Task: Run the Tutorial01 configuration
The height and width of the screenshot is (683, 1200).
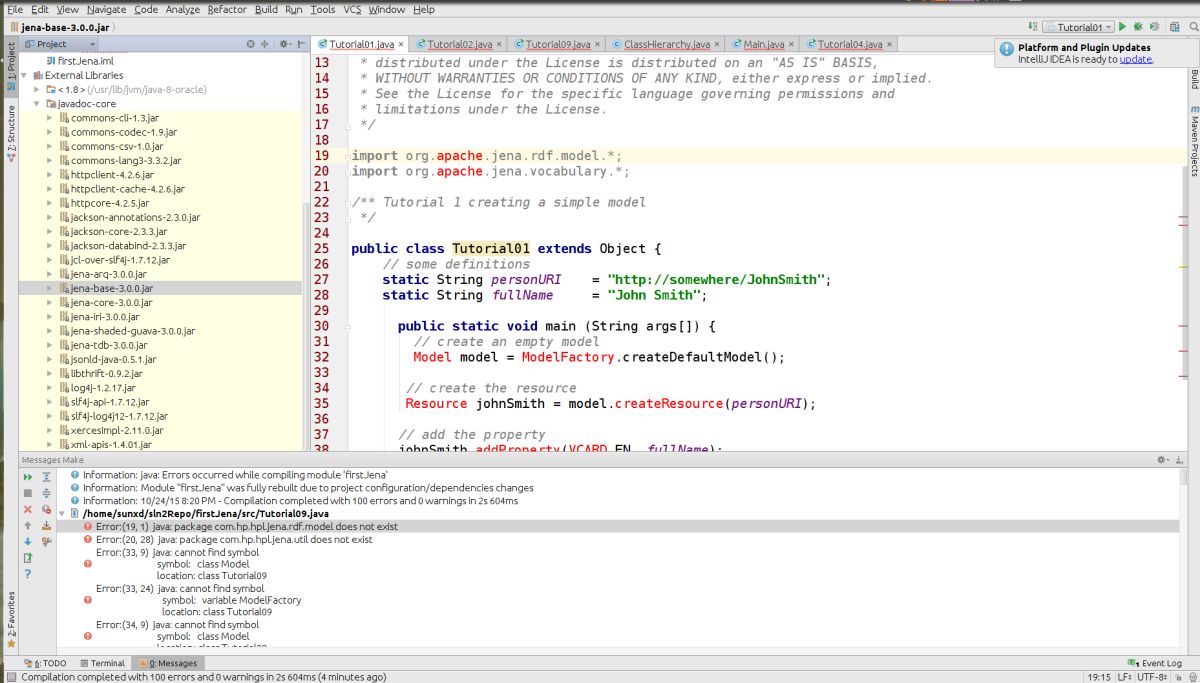Action: (1122, 27)
